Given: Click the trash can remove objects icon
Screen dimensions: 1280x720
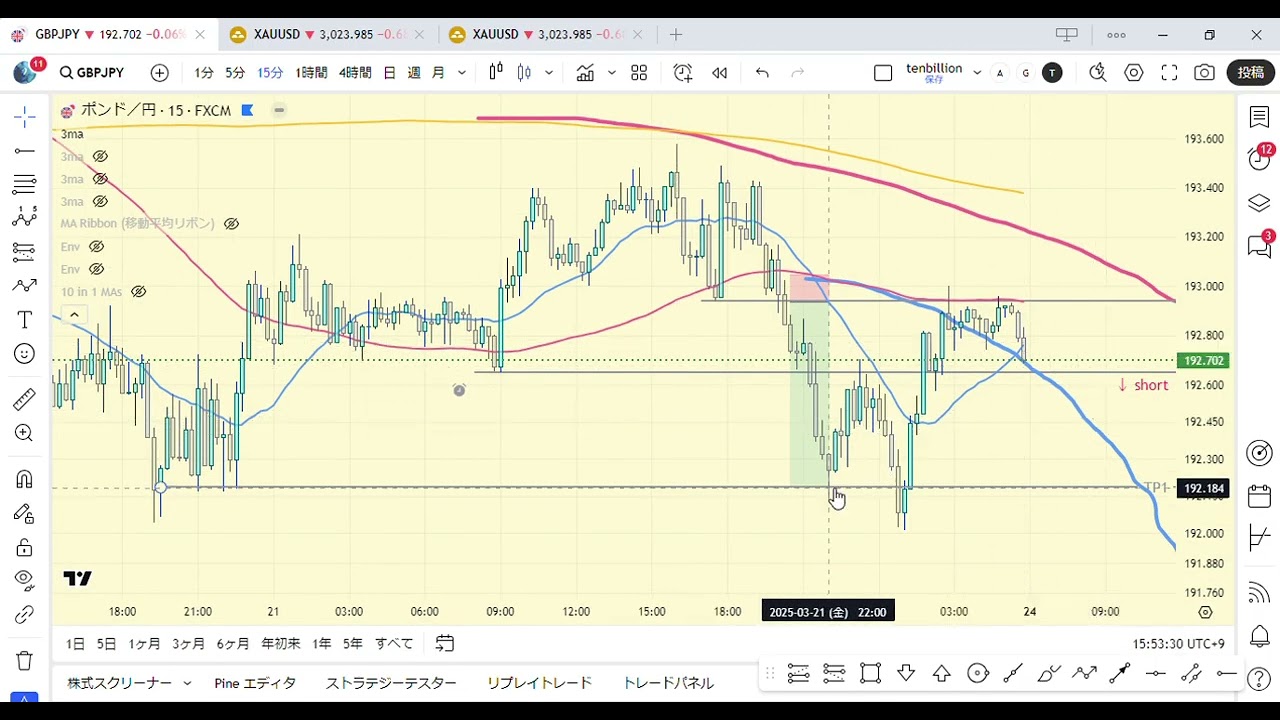Looking at the screenshot, I should (24, 661).
